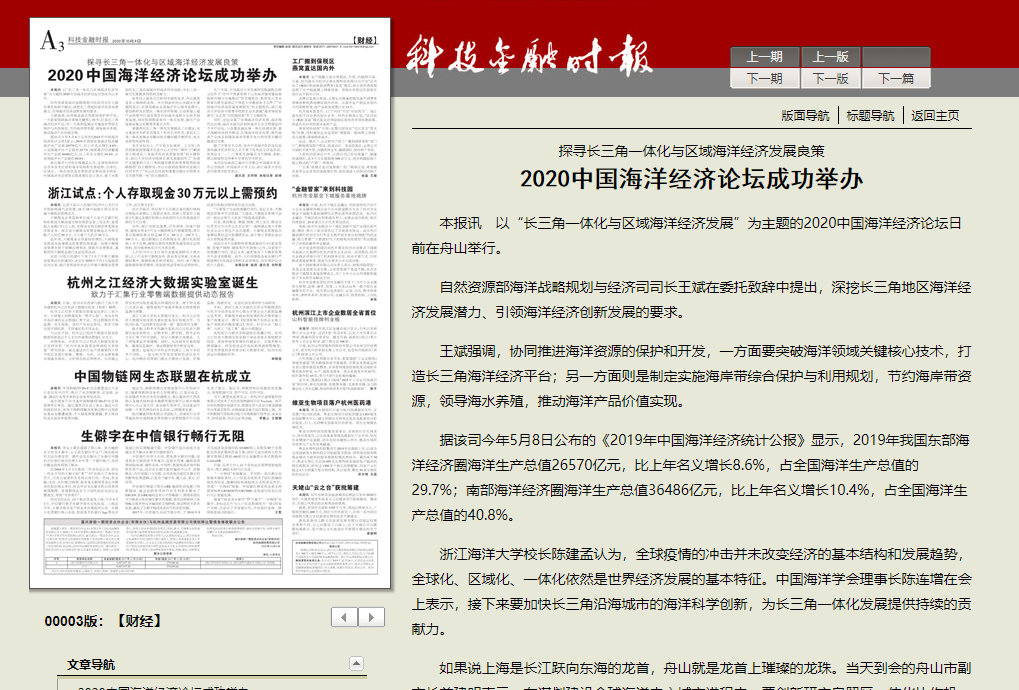This screenshot has width=1019, height=690.
Task: Go to next article with 下一篇
Action: tap(896, 79)
